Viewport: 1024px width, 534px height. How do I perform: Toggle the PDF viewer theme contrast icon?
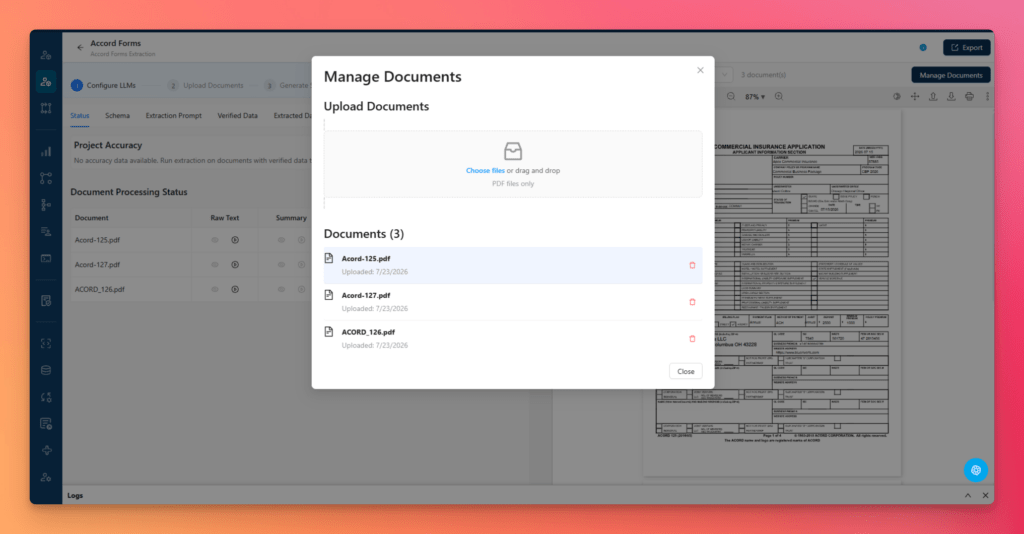(x=897, y=97)
